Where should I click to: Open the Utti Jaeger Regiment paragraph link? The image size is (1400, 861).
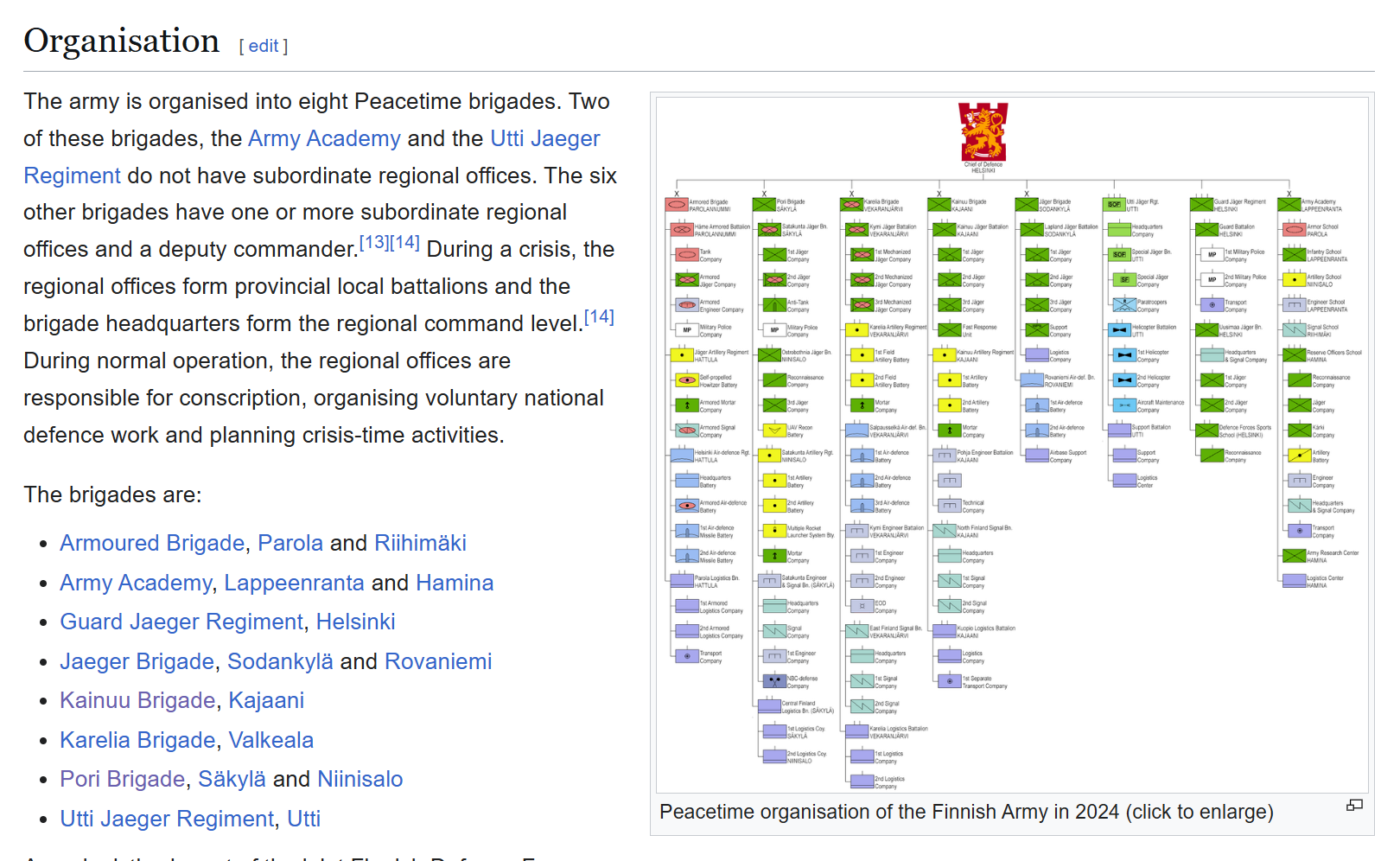tap(312, 156)
